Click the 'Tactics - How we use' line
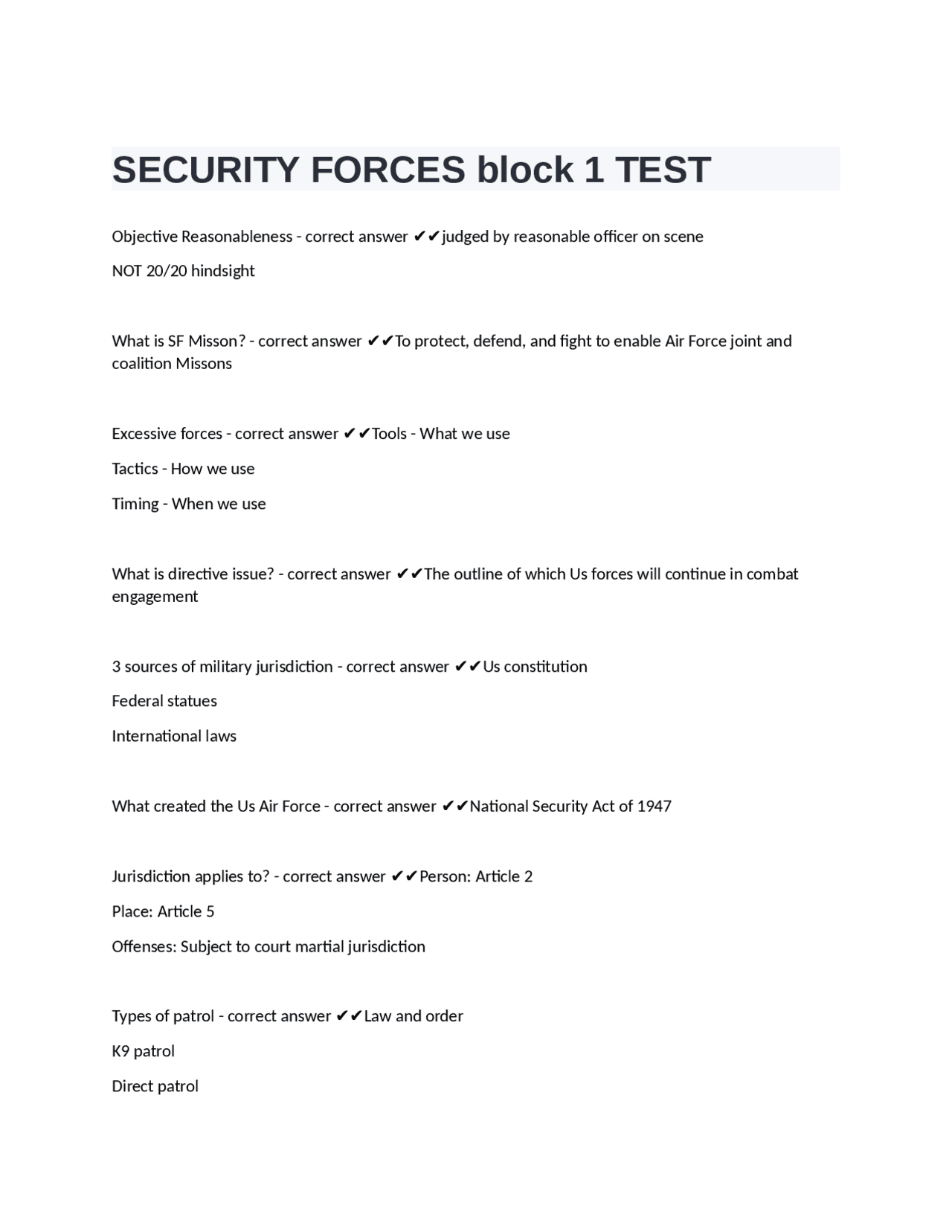952x1232 pixels. [x=183, y=469]
